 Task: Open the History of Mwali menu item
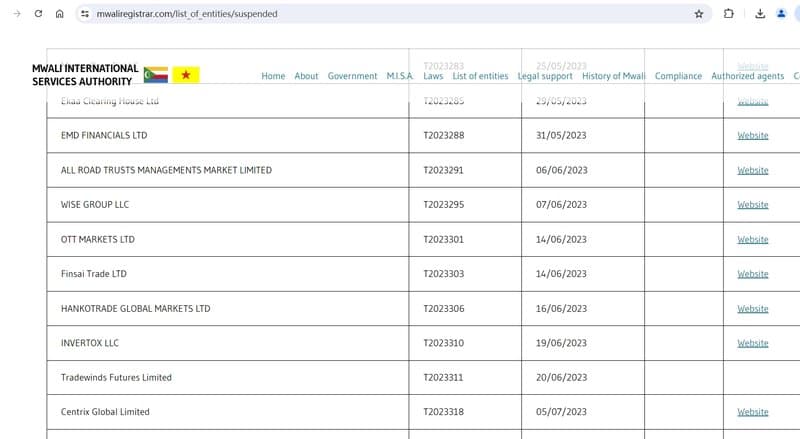click(614, 76)
